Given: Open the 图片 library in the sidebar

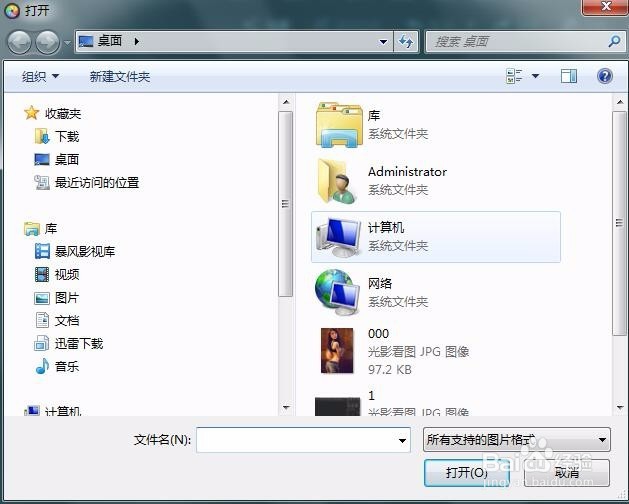Looking at the screenshot, I should click(x=67, y=298).
